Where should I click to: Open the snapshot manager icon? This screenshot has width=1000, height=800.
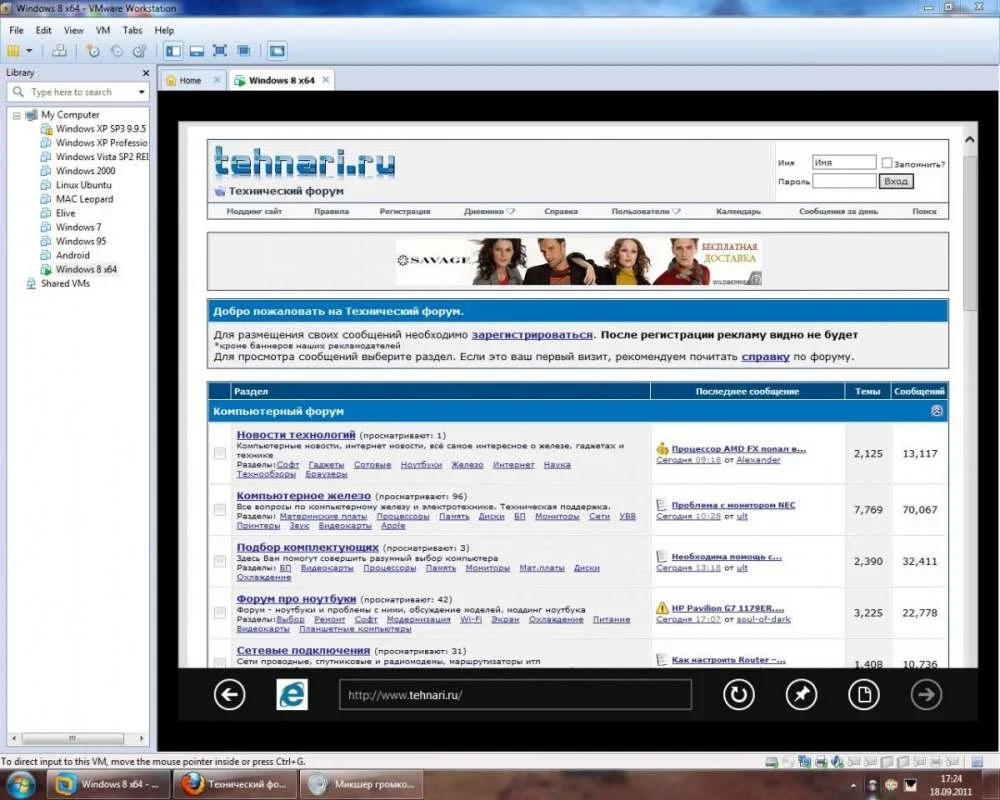[x=140, y=50]
